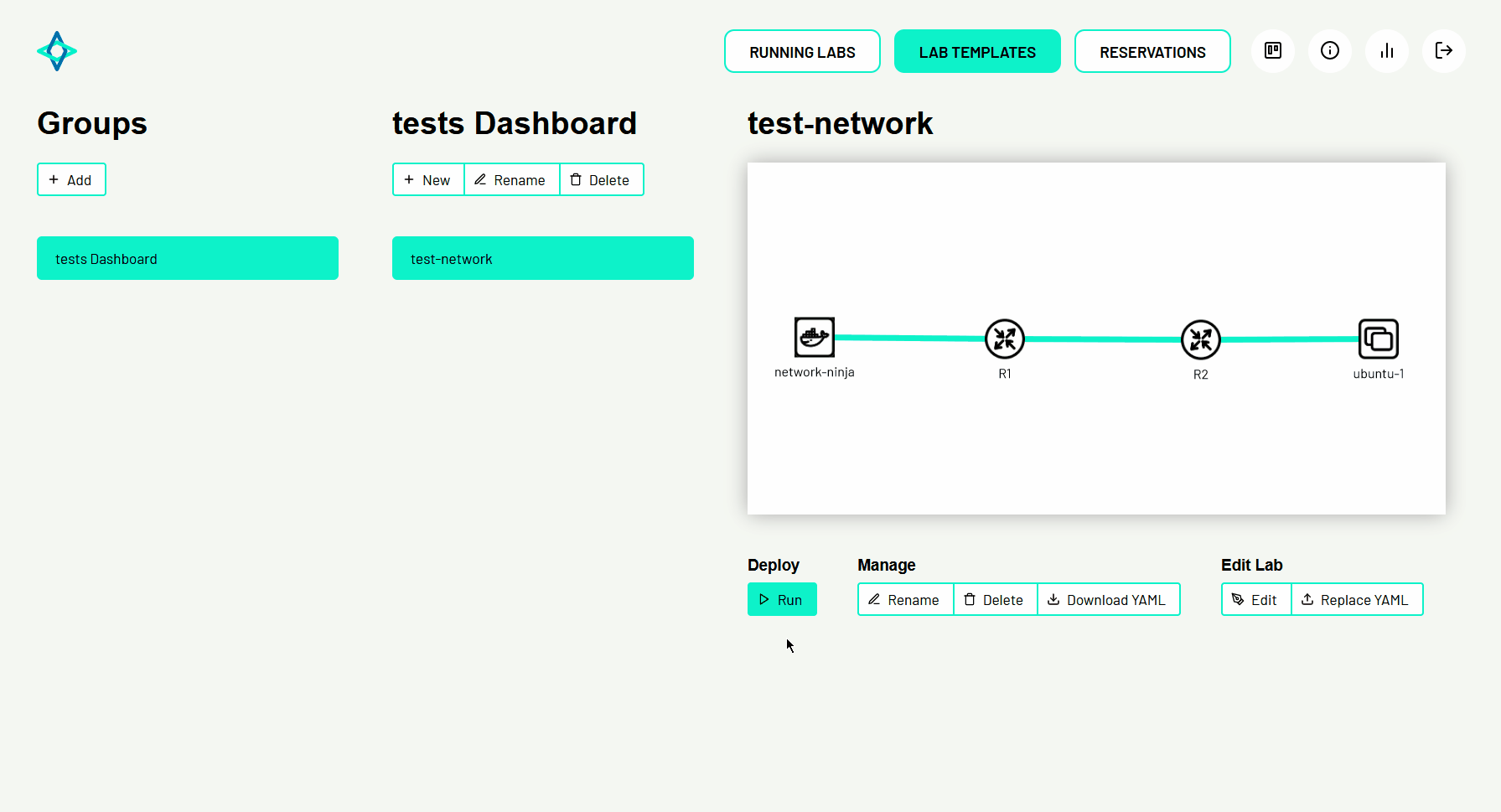Open the info circle icon

point(1329,51)
